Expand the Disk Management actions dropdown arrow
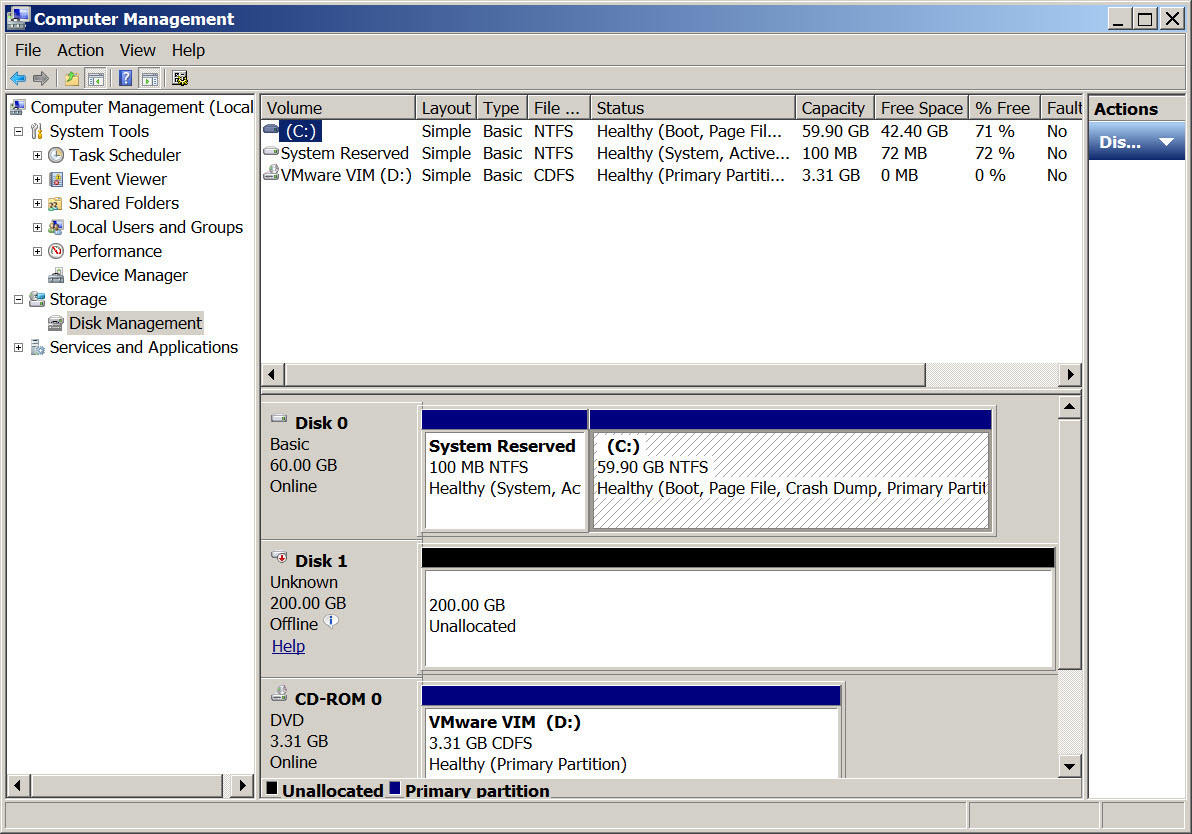Image resolution: width=1192 pixels, height=834 pixels. point(1165,142)
